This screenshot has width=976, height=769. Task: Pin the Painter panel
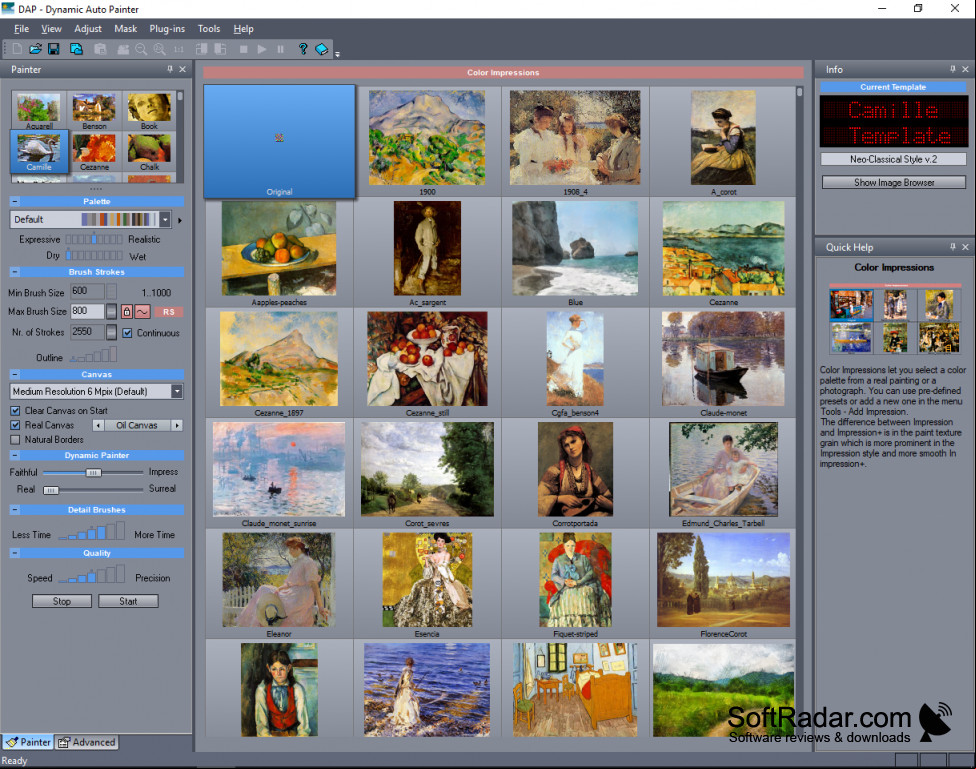(x=170, y=69)
